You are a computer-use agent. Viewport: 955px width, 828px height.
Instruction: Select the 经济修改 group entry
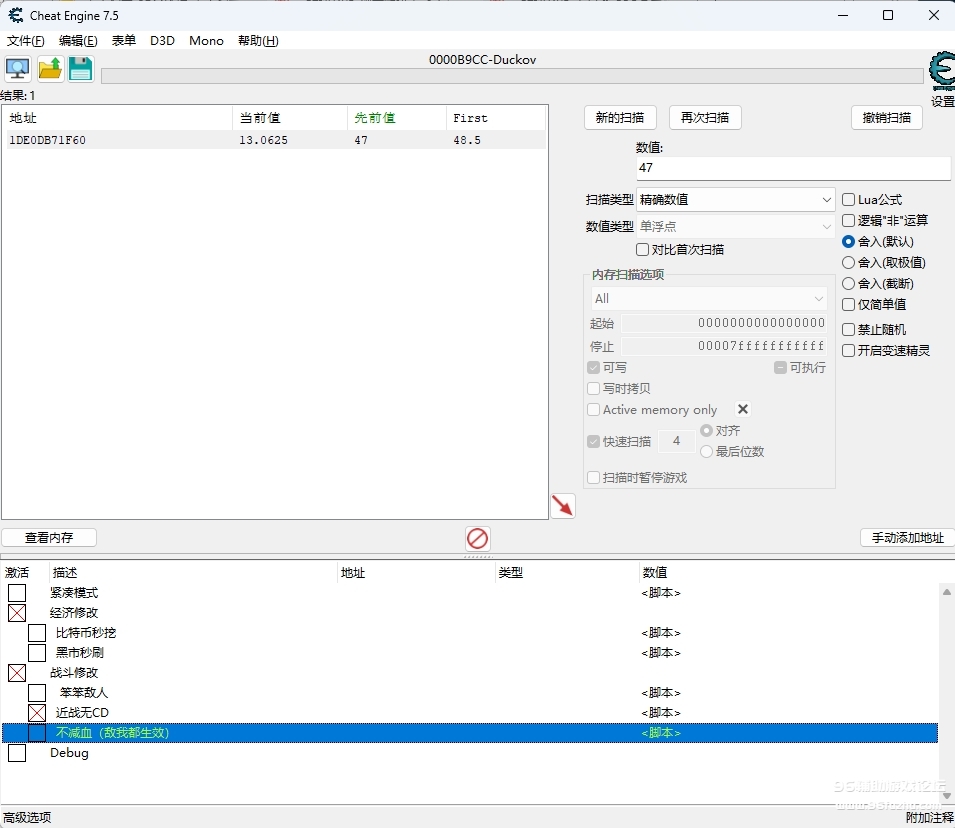click(x=74, y=613)
